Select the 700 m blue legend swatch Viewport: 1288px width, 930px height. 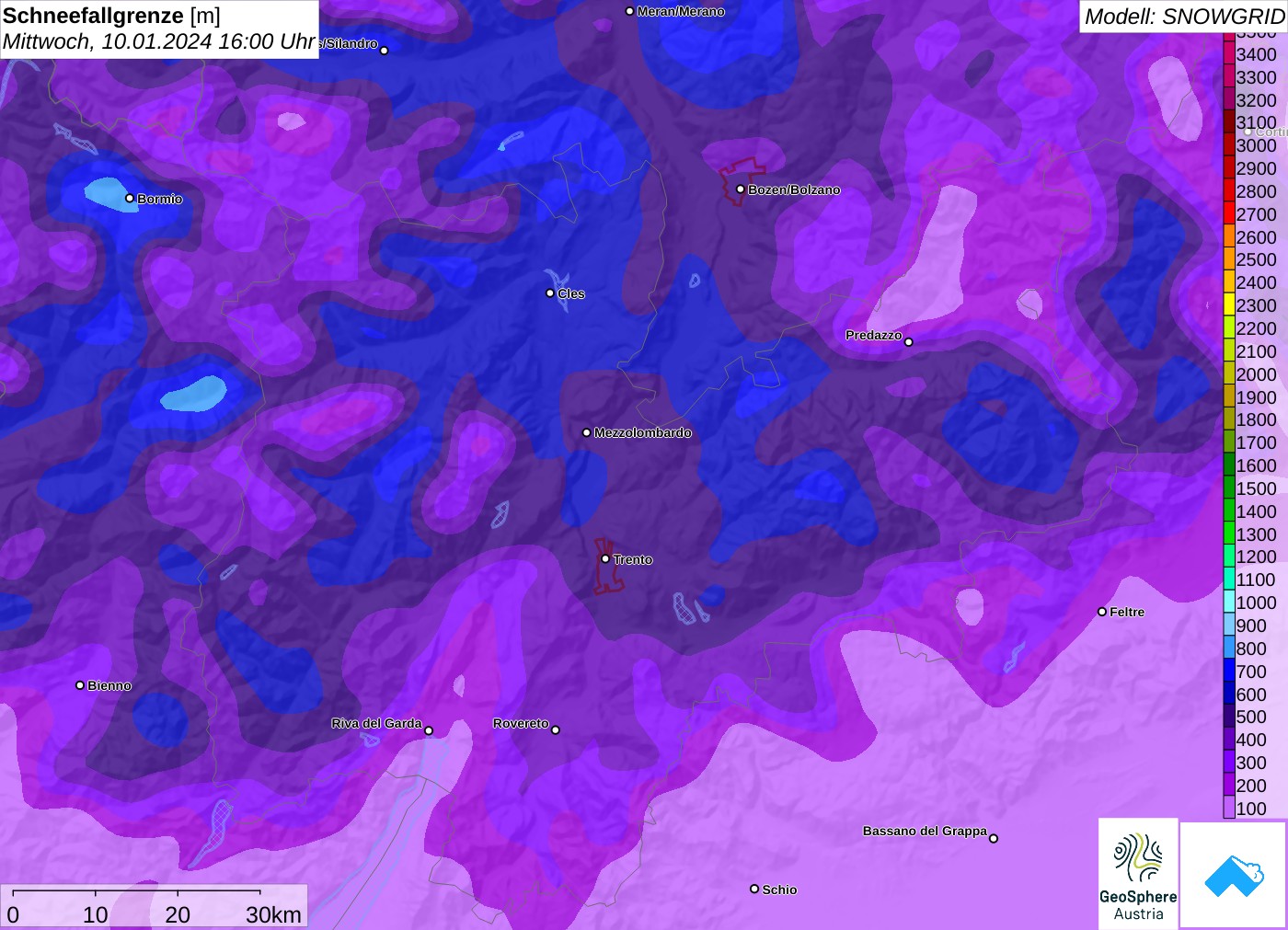(1229, 672)
